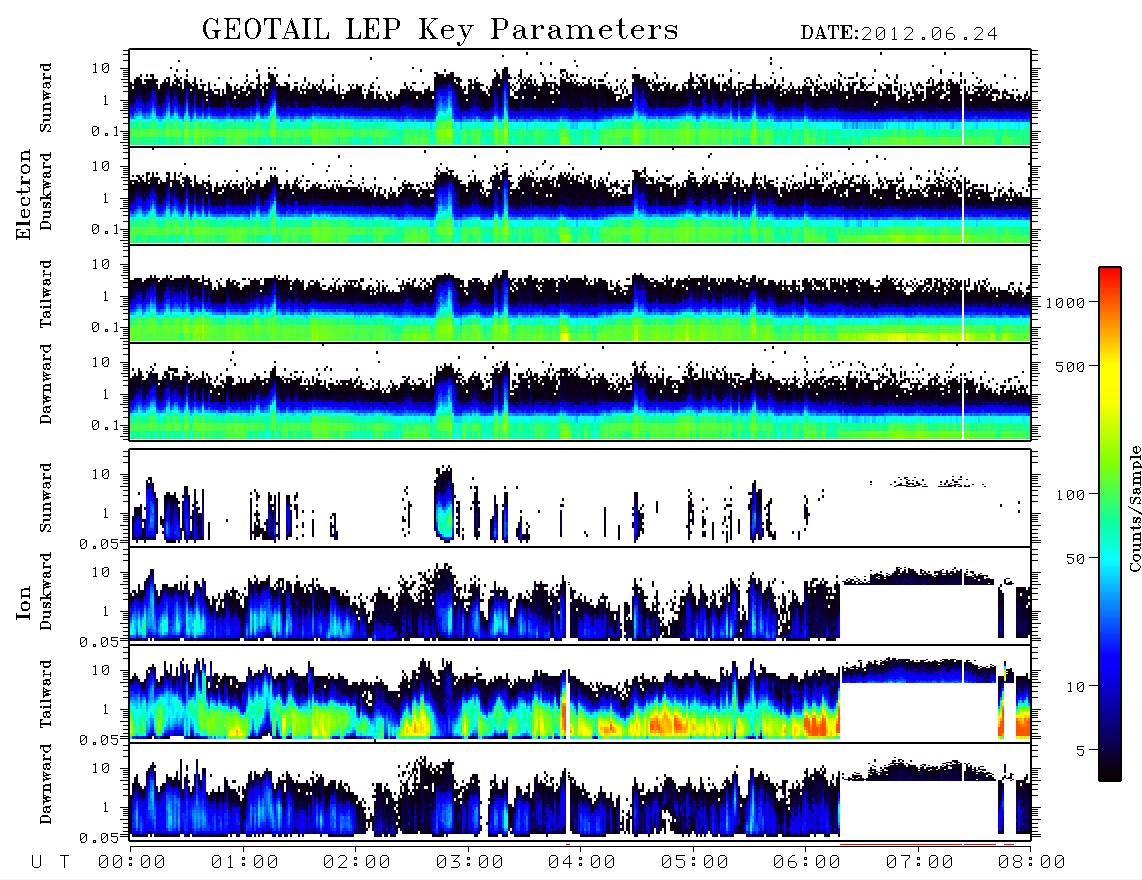Click the 05:00 time axis label
This screenshot has width=1142, height=880.
point(695,863)
